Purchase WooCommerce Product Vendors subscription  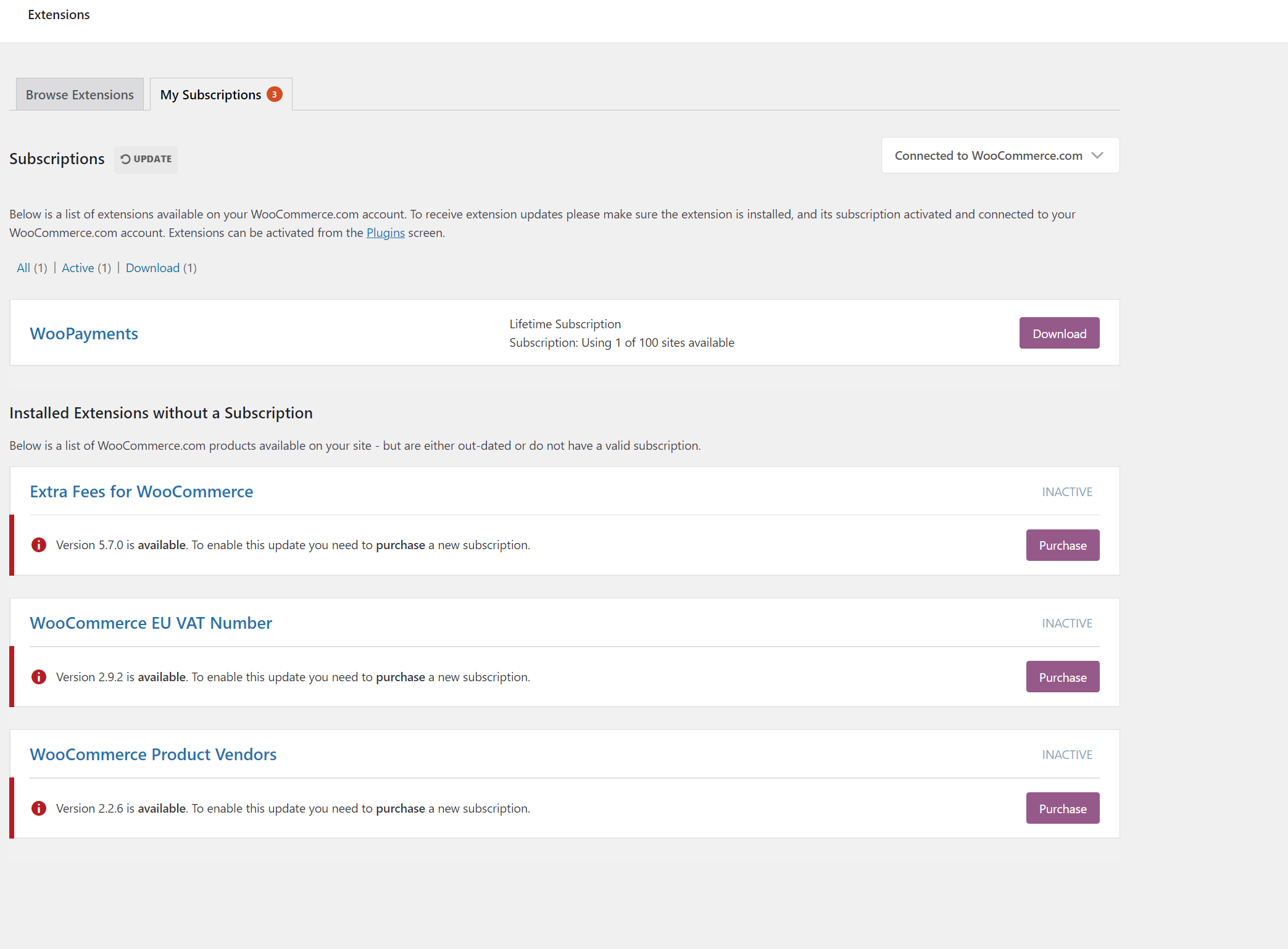(x=1062, y=808)
